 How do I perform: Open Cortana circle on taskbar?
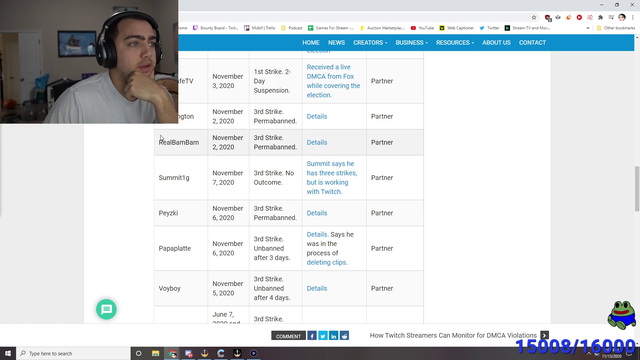coord(138,353)
